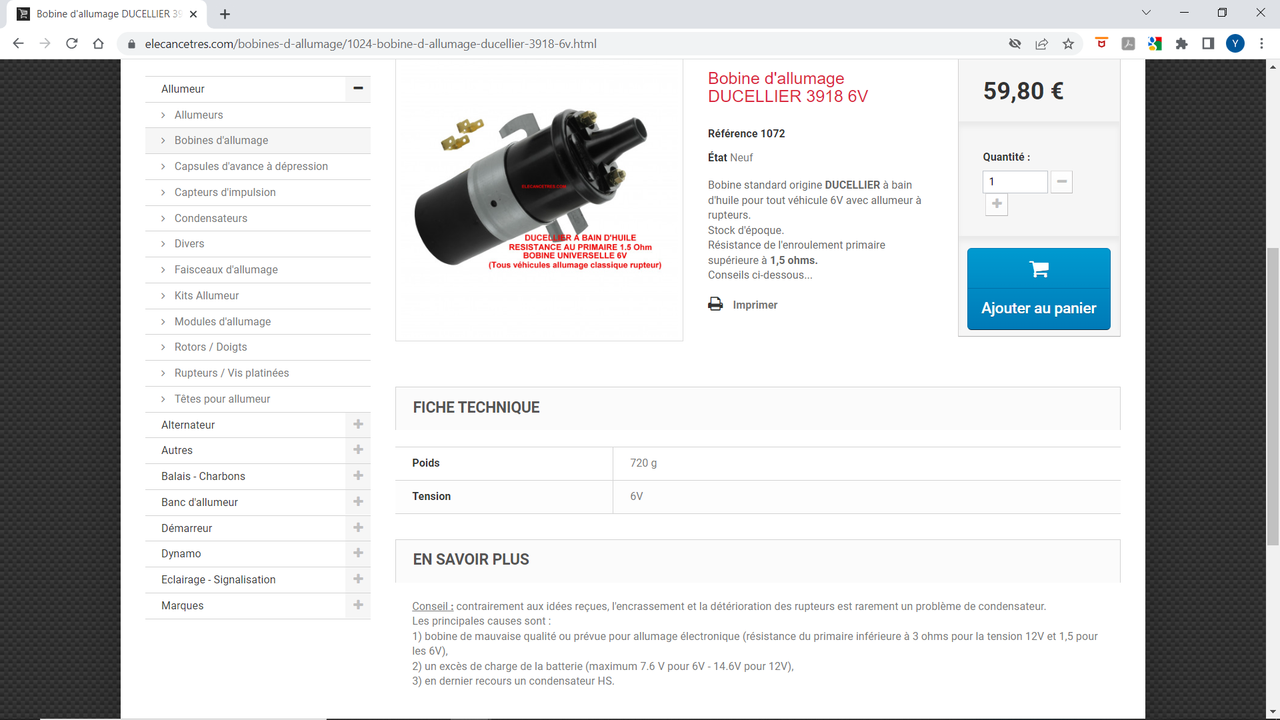Click the 59,80 € price
1280x720 pixels.
(x=1023, y=91)
